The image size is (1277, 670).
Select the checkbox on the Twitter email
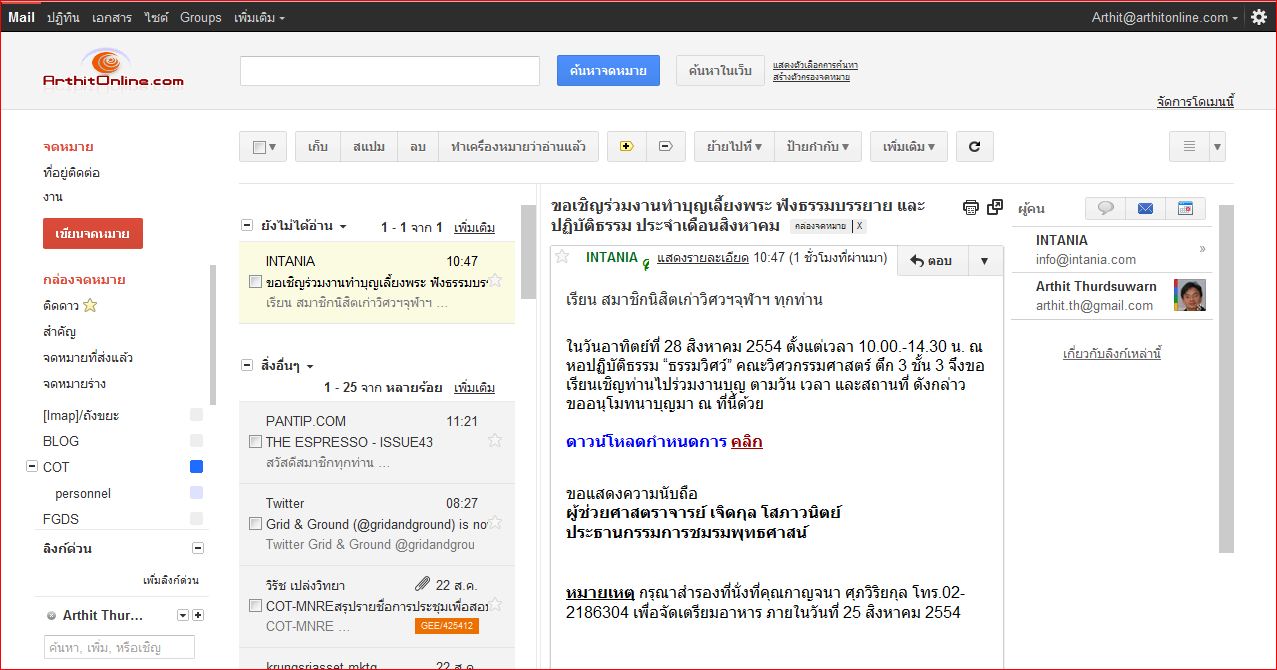[x=254, y=524]
